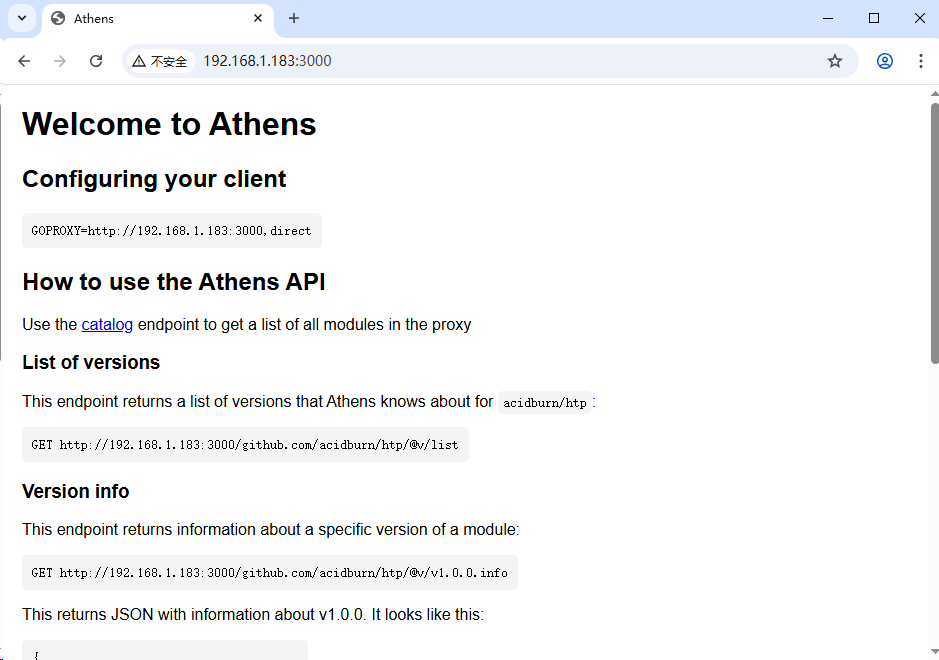Click the Welcome to Athens heading
This screenshot has width=939, height=660.
coord(169,124)
